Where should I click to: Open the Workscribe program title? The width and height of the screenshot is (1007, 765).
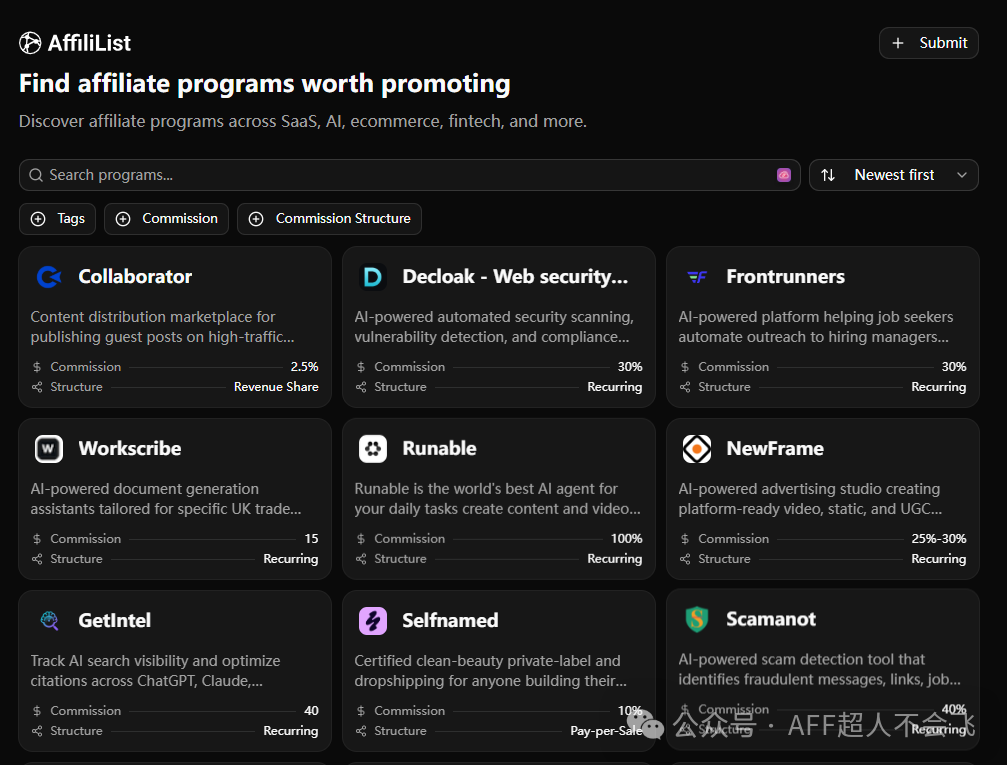coord(130,449)
